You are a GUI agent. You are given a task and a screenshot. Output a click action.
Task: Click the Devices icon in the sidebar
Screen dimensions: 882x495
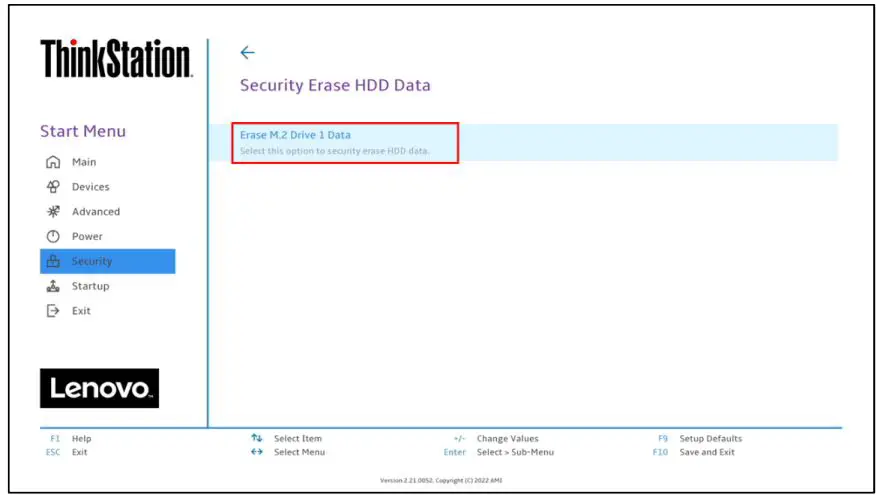(53, 187)
